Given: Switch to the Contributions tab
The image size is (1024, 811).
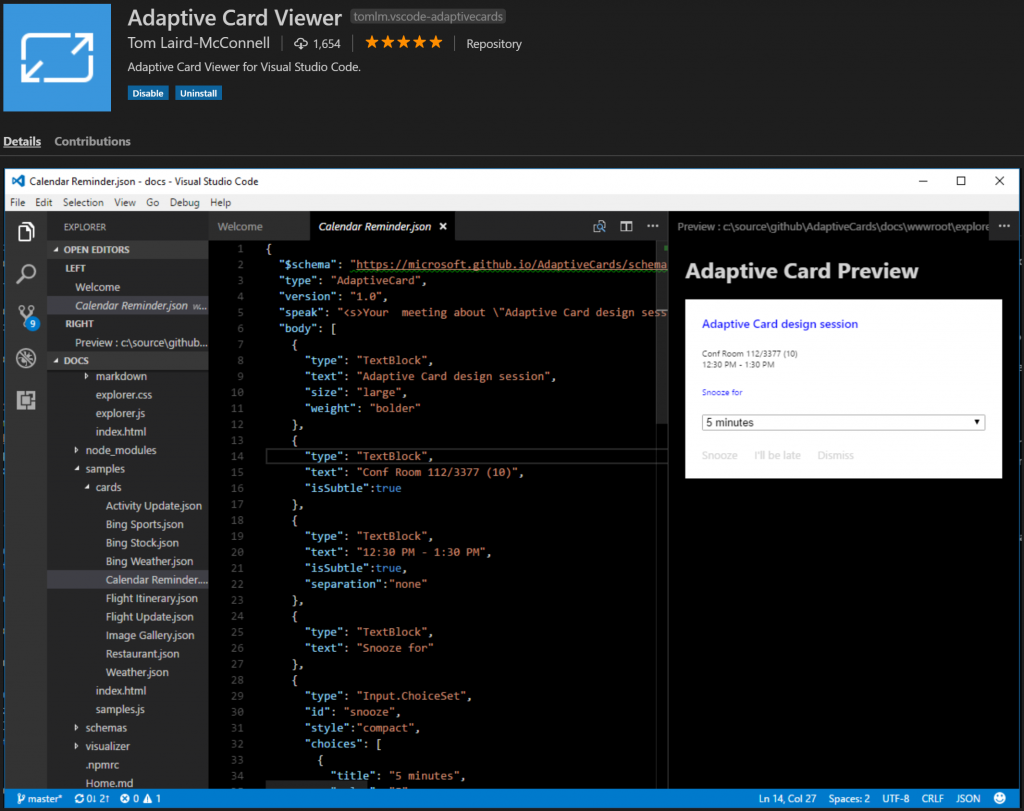Looking at the screenshot, I should pos(92,141).
